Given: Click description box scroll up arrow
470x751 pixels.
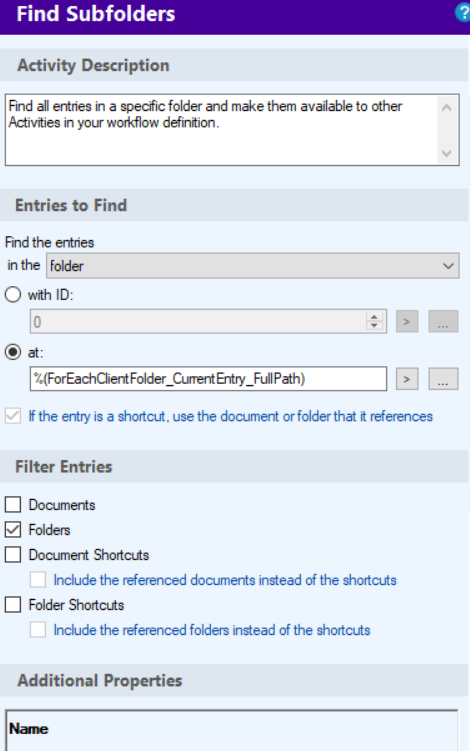Looking at the screenshot, I should [447, 108].
